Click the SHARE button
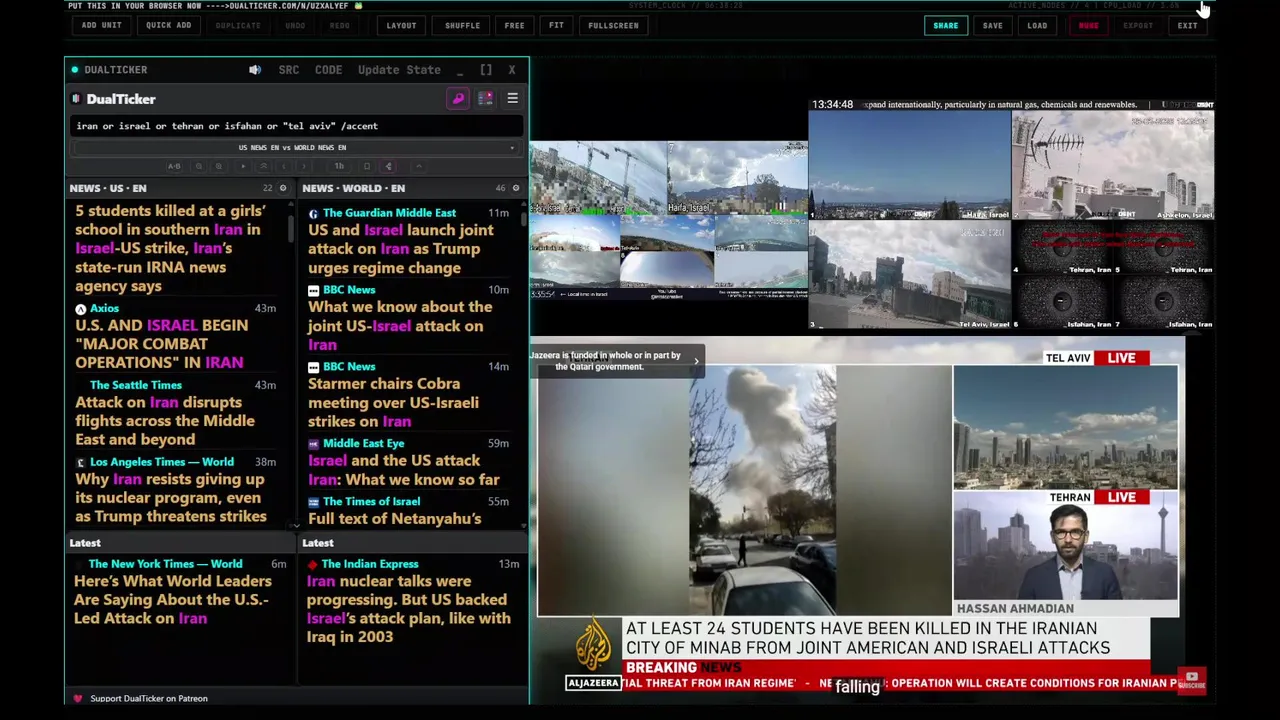Image resolution: width=1280 pixels, height=720 pixels. (x=945, y=25)
